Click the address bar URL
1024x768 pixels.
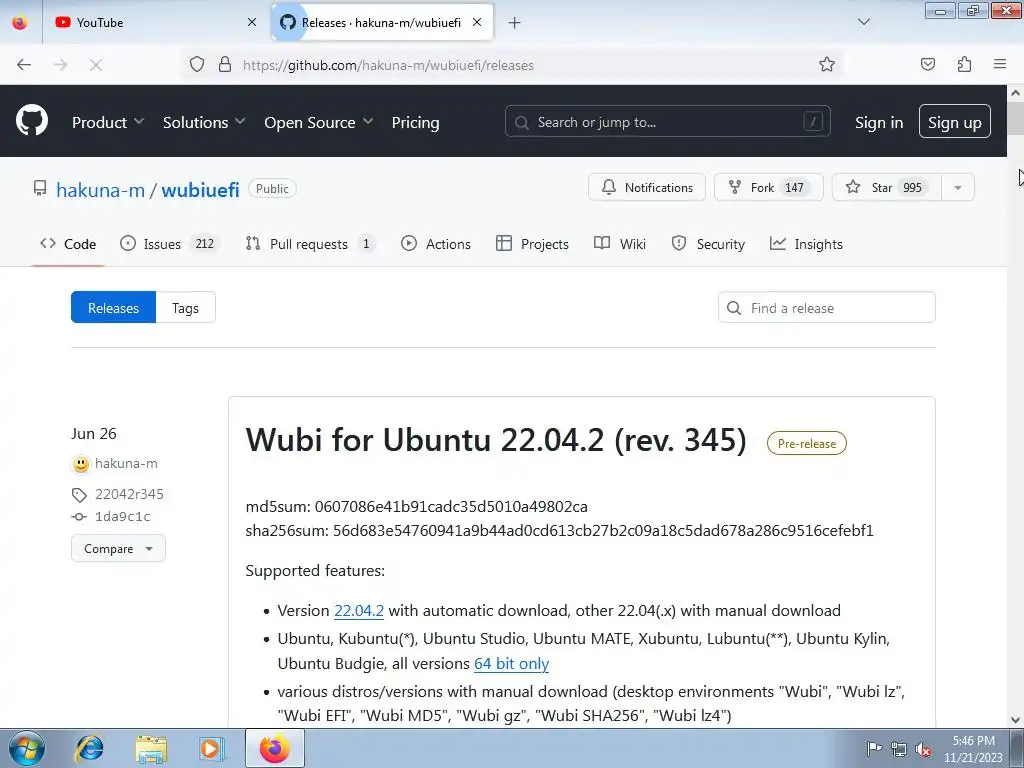tap(388, 65)
